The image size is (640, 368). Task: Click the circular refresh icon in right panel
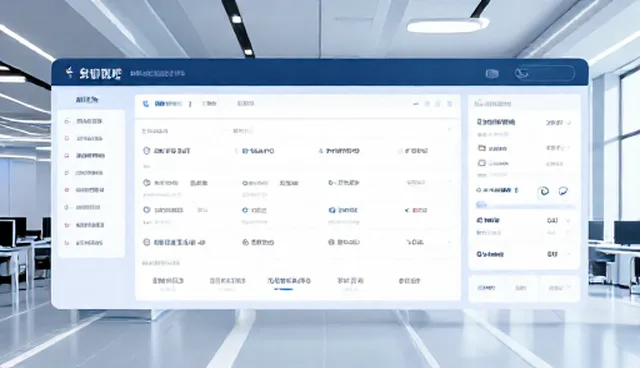(x=543, y=191)
